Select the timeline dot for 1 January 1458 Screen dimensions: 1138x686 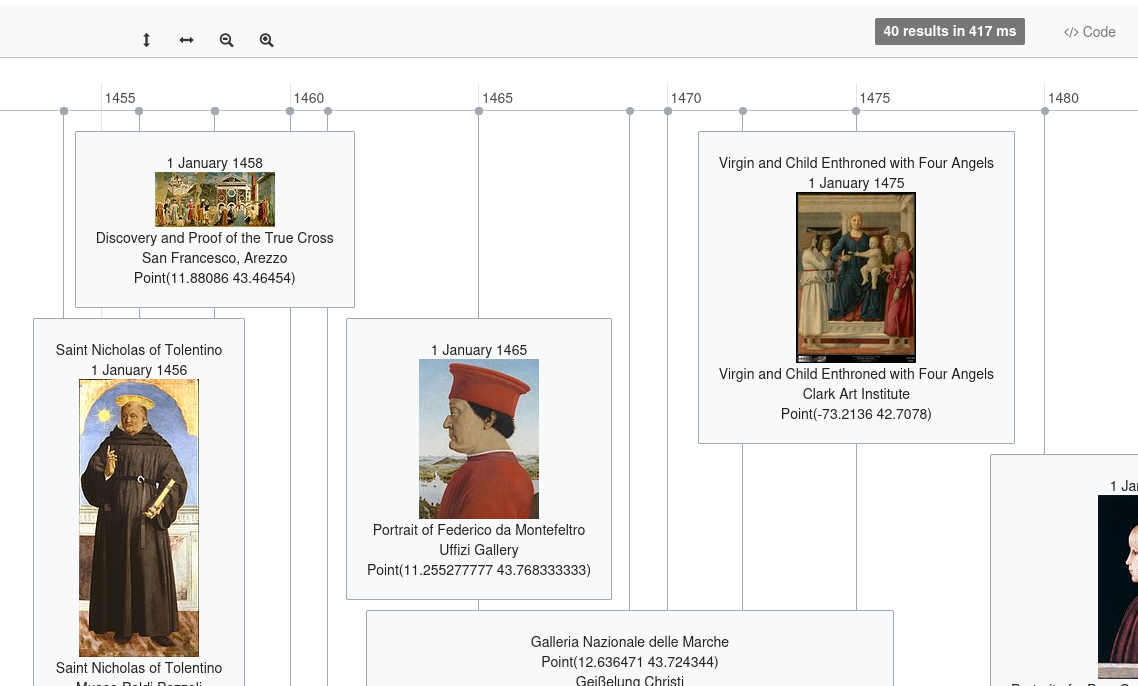coord(215,111)
